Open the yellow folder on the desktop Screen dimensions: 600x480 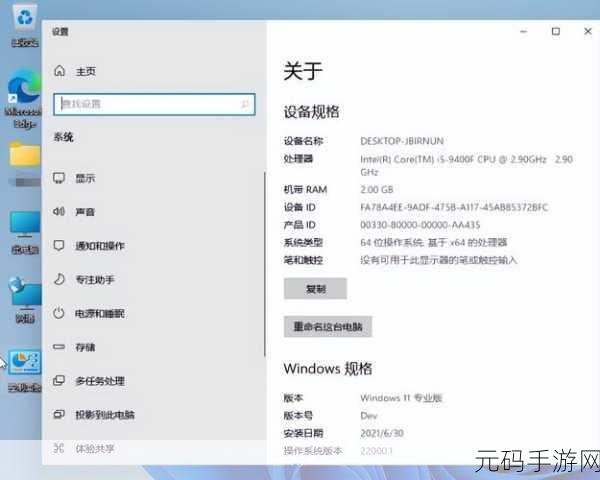25,154
